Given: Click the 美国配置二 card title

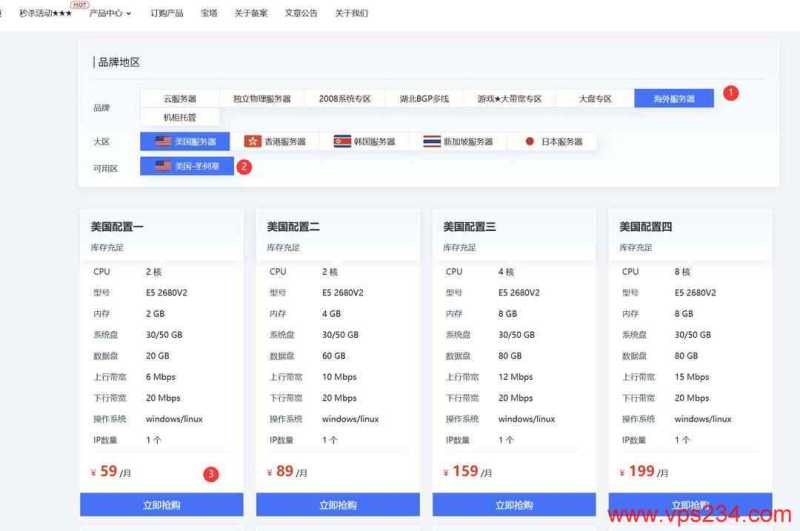Looking at the screenshot, I should [x=293, y=226].
